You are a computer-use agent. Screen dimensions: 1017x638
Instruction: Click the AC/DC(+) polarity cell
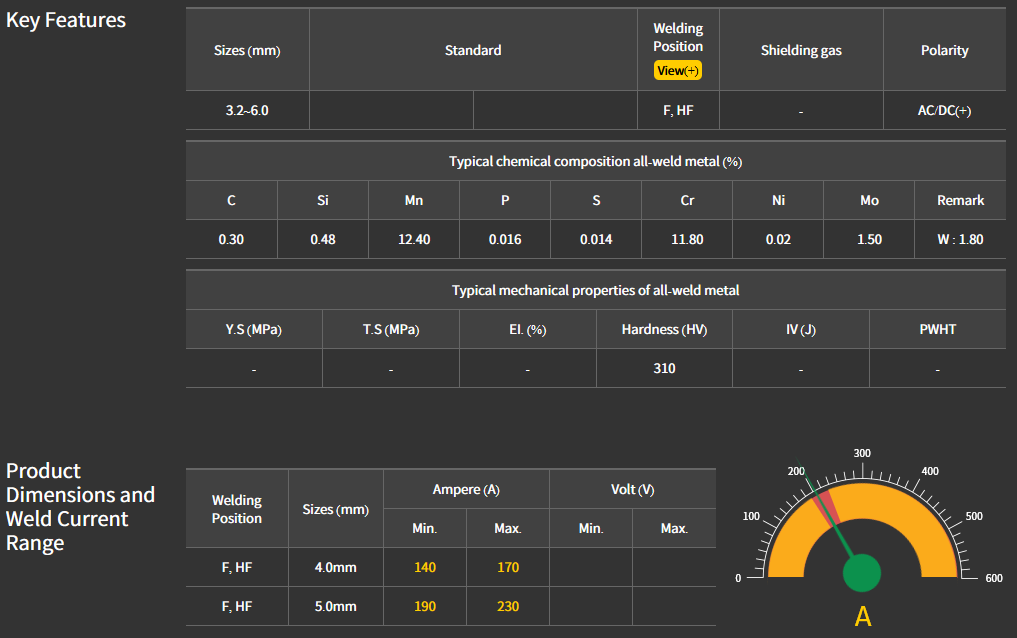pos(944,111)
